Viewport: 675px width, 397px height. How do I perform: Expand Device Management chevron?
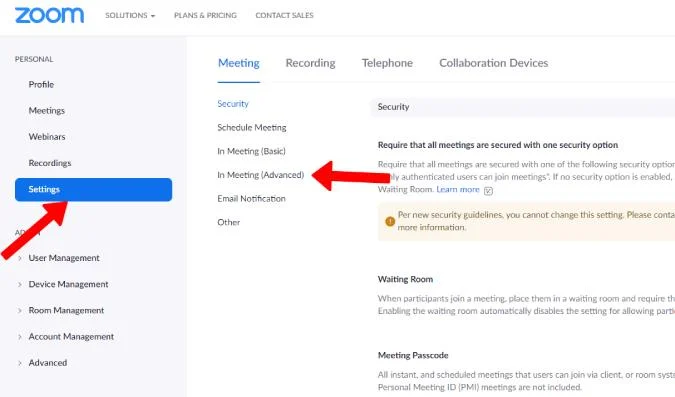coord(20,285)
